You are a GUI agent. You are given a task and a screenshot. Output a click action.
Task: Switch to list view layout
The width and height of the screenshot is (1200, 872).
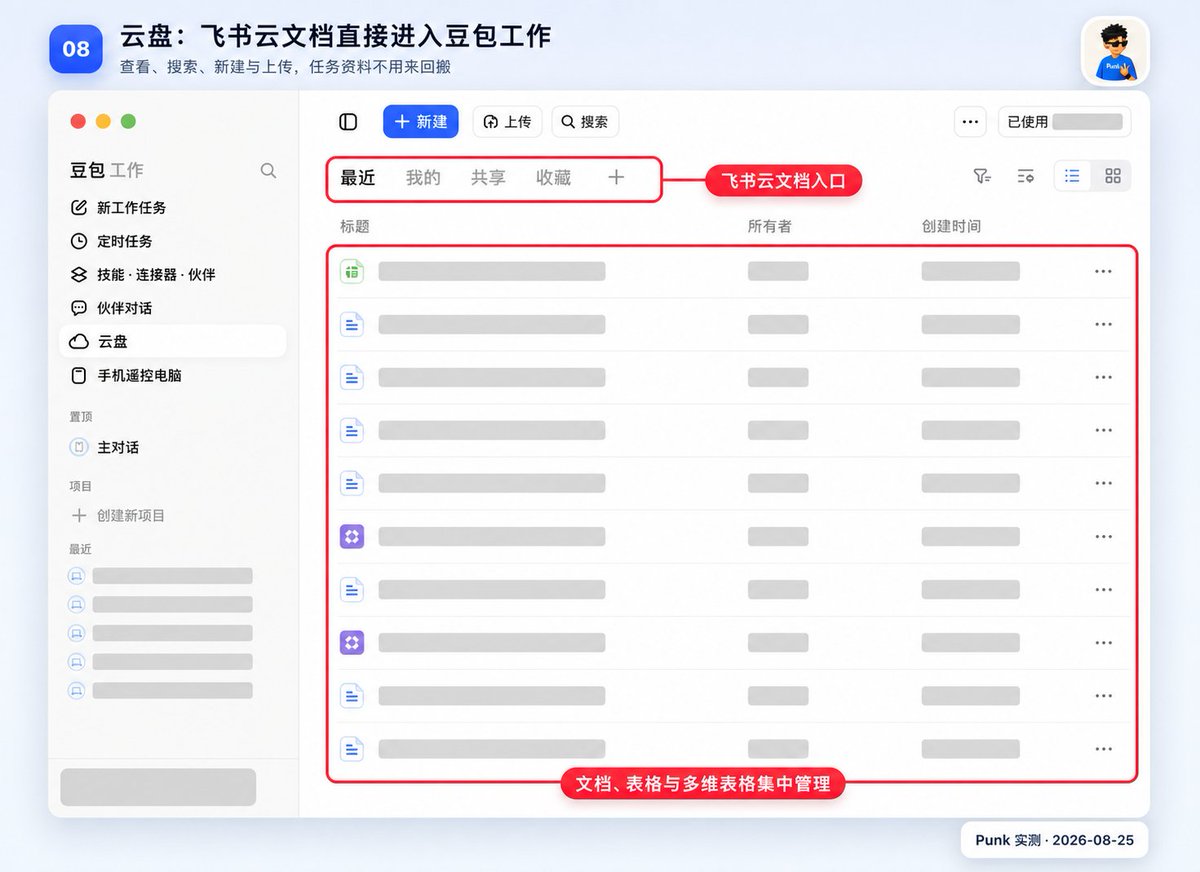coord(1073,176)
